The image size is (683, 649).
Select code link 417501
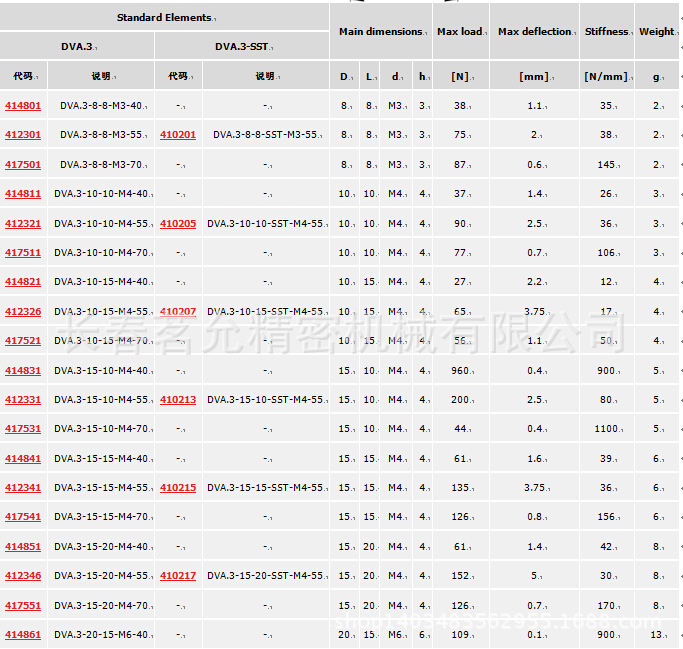(23, 164)
